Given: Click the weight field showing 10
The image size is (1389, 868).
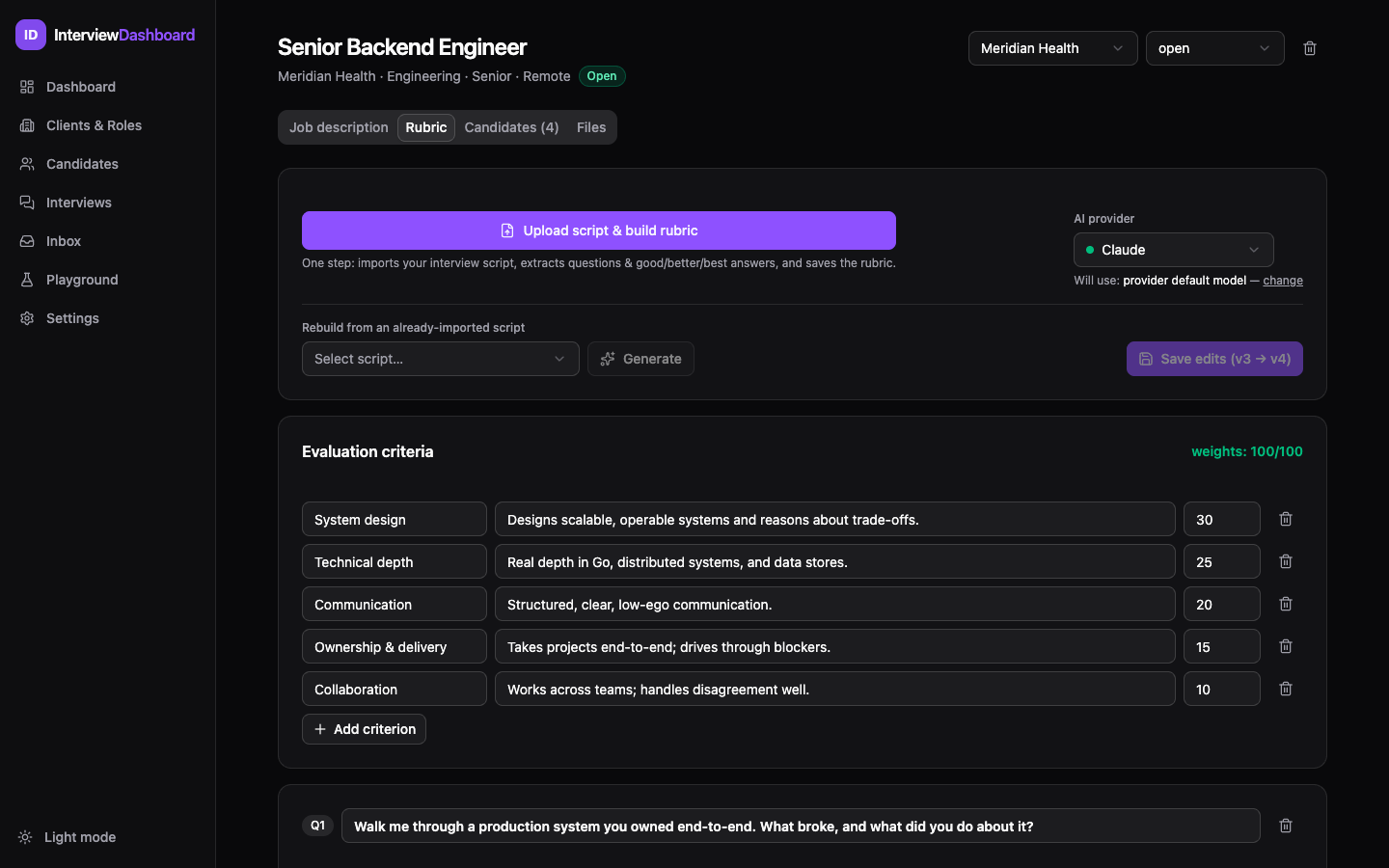Looking at the screenshot, I should [1222, 689].
